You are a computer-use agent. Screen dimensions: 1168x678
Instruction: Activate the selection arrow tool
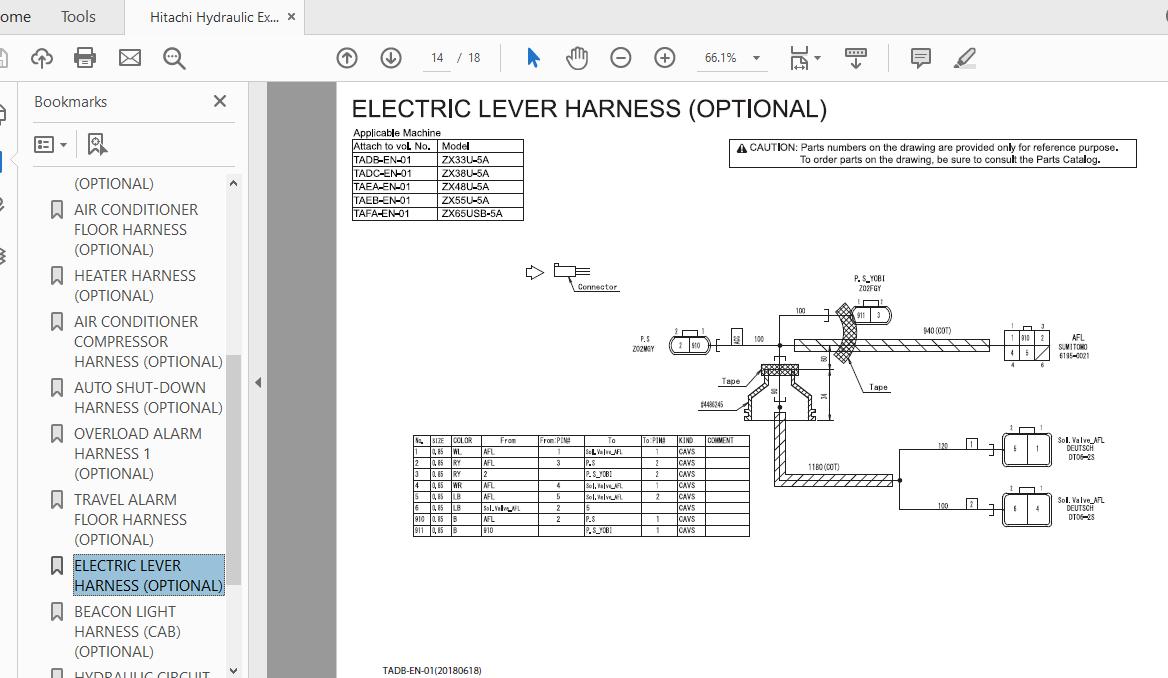click(533, 57)
